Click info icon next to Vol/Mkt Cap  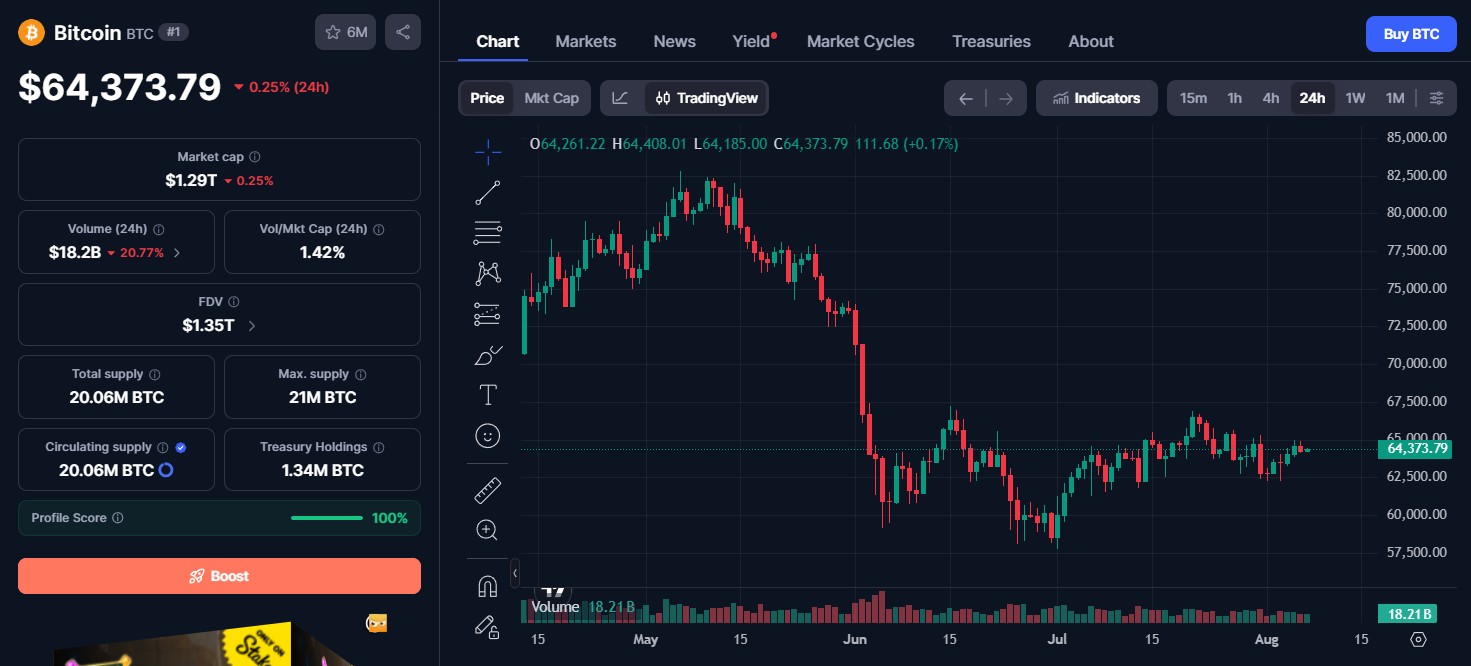[x=379, y=229]
